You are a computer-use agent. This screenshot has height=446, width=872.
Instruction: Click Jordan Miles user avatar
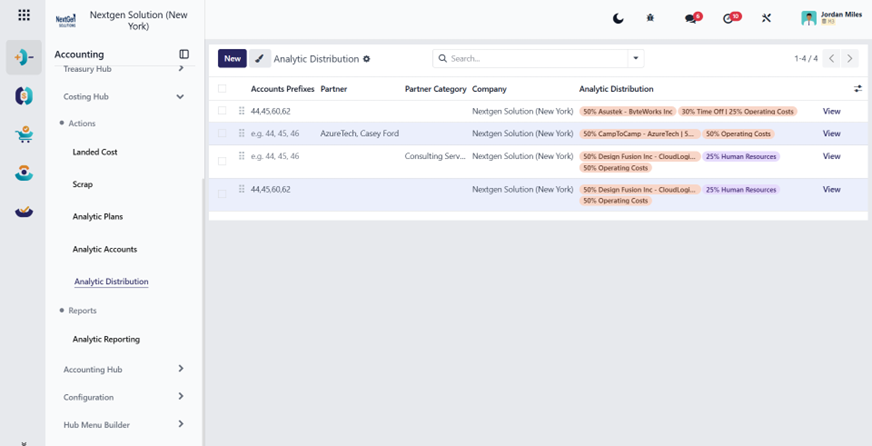(809, 18)
